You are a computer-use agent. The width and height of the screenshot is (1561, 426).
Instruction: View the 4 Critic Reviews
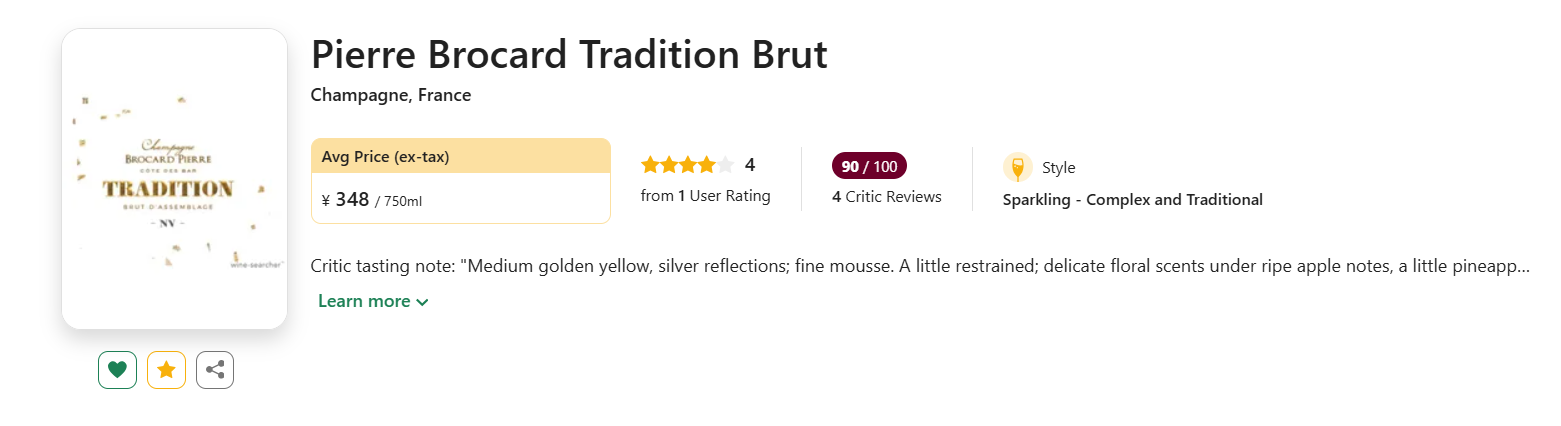point(886,197)
